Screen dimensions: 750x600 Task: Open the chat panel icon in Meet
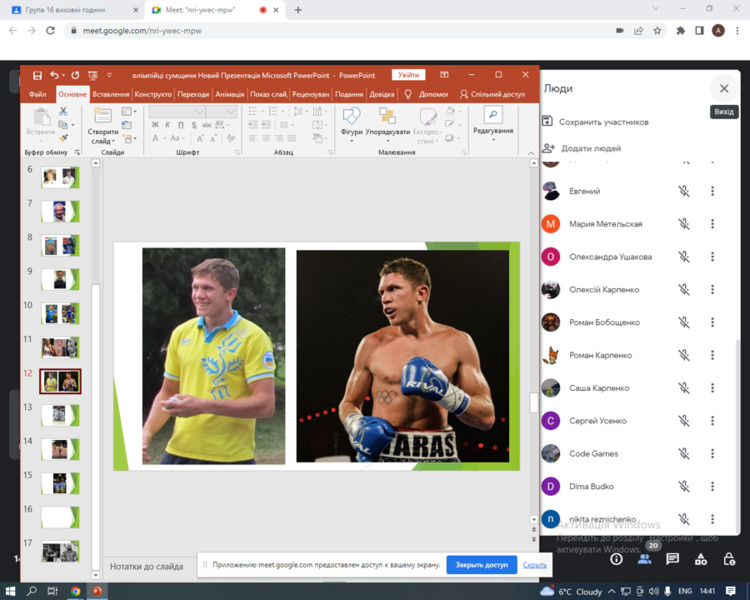pyautogui.click(x=672, y=559)
